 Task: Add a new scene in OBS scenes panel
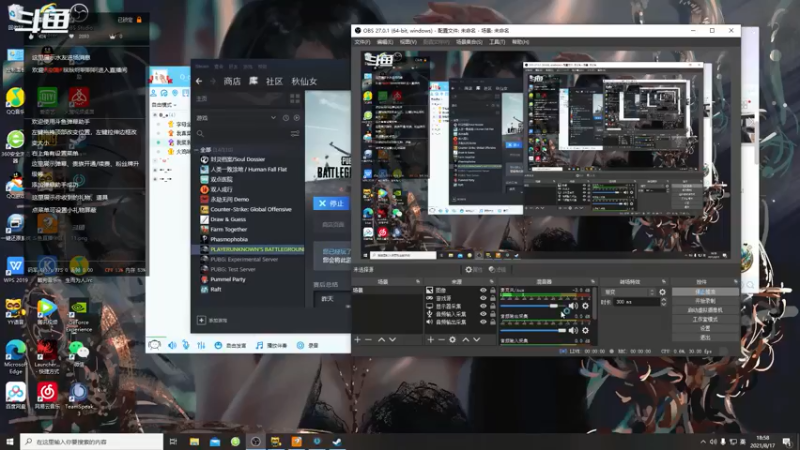coord(357,340)
